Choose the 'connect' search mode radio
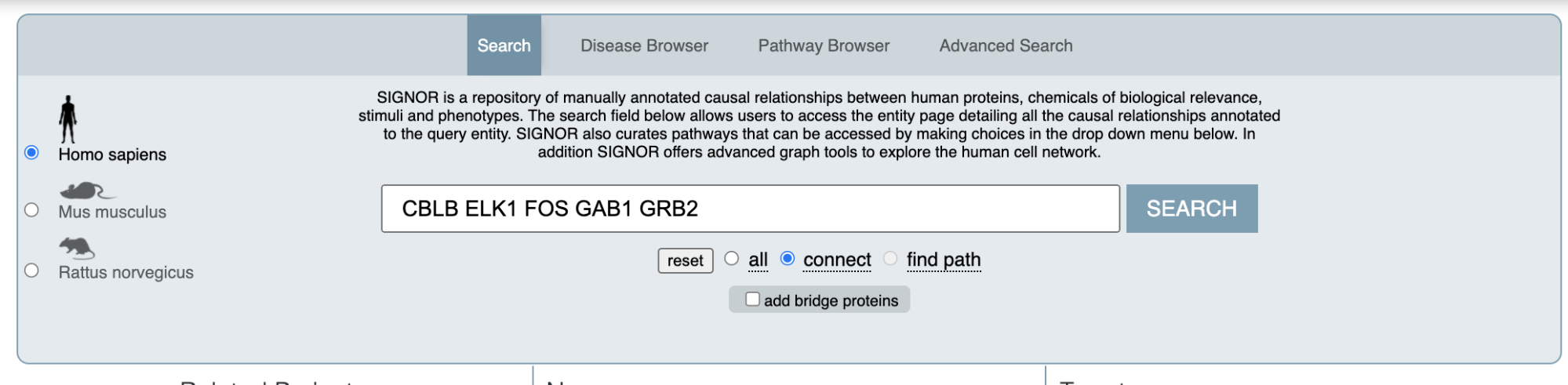This screenshot has height=385, width=1568. (788, 258)
